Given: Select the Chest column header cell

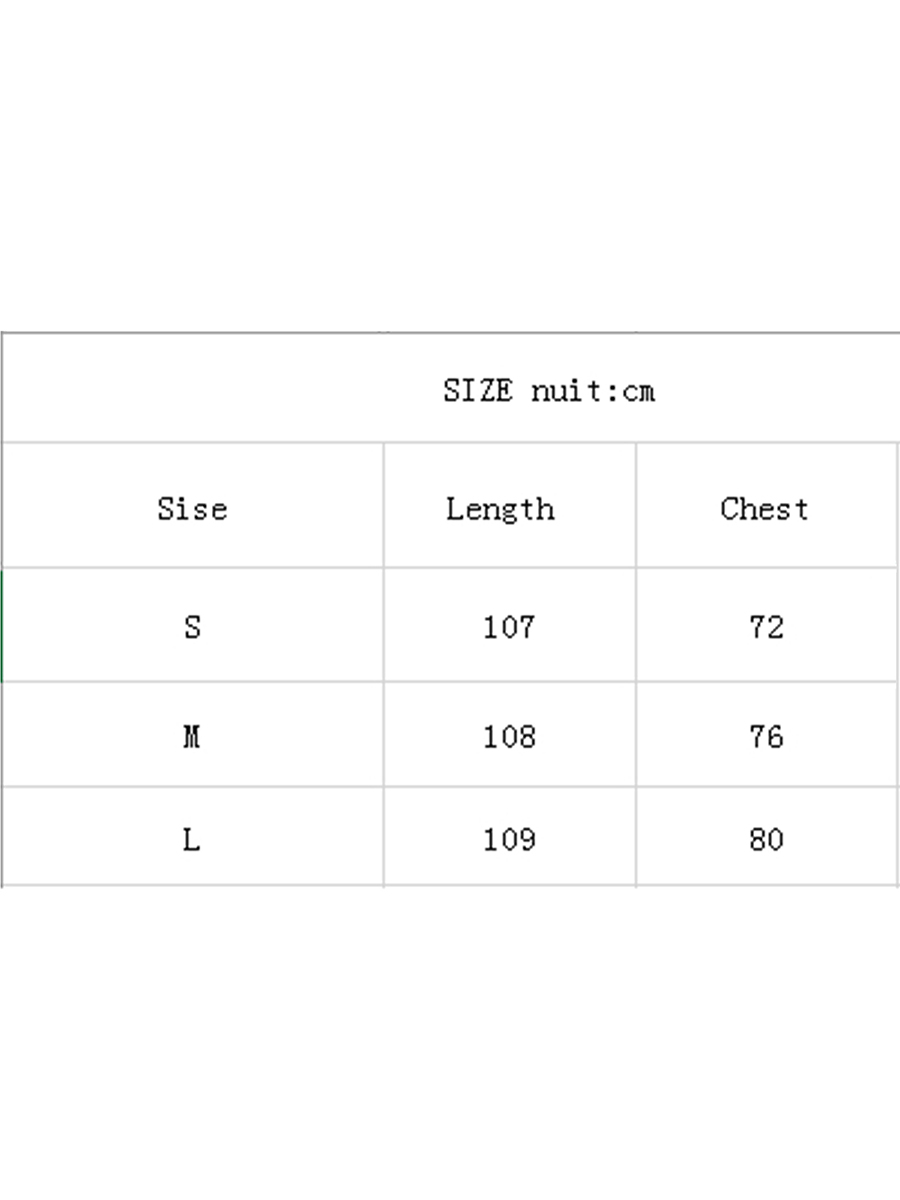Looking at the screenshot, I should pyautogui.click(x=767, y=505).
